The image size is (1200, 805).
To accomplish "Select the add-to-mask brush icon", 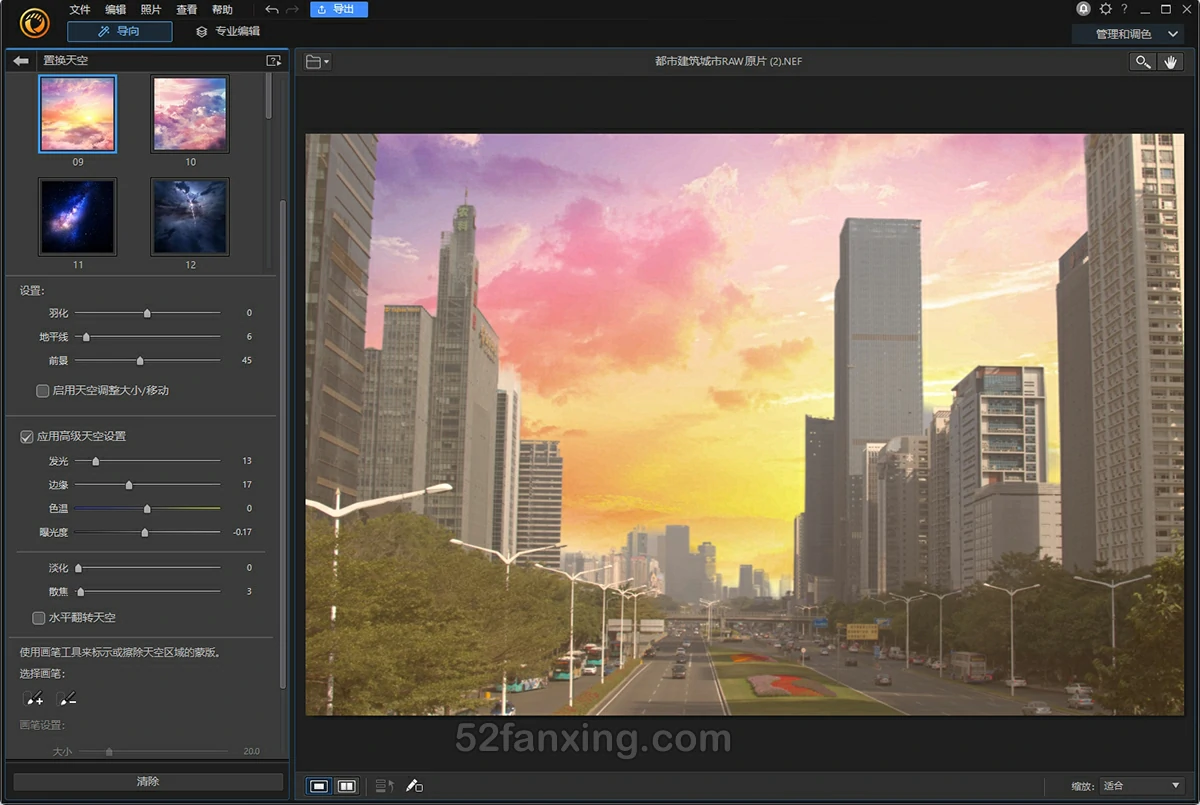I will point(33,697).
